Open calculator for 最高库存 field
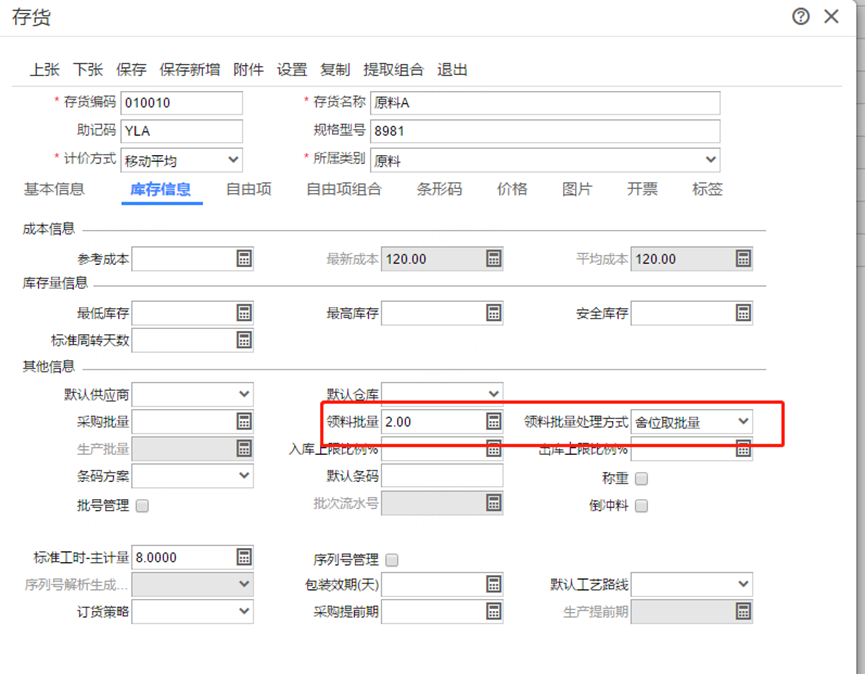The image size is (865, 674). (x=493, y=313)
